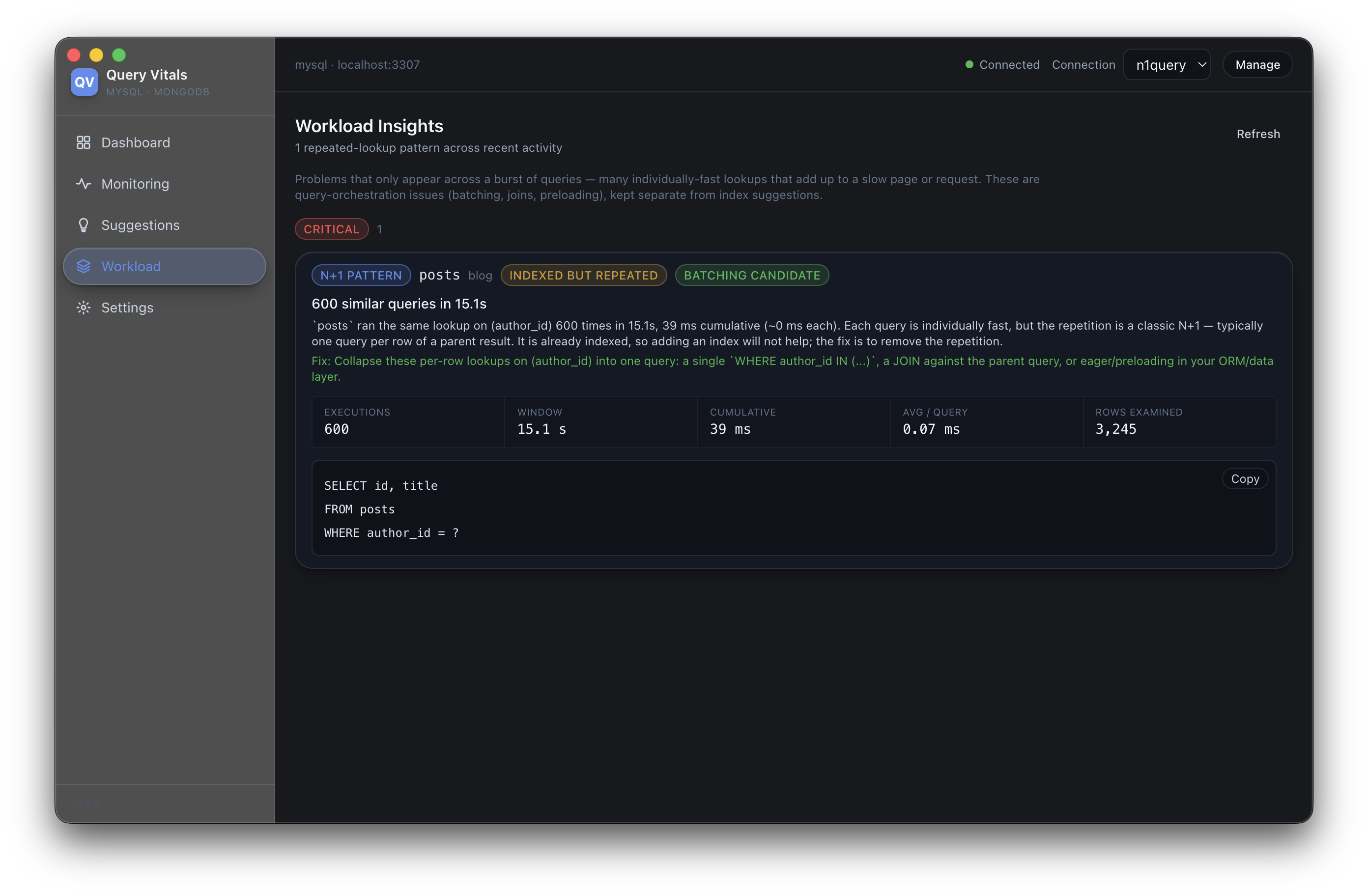
Task: Go to the Monitoring section
Action: 165,184
